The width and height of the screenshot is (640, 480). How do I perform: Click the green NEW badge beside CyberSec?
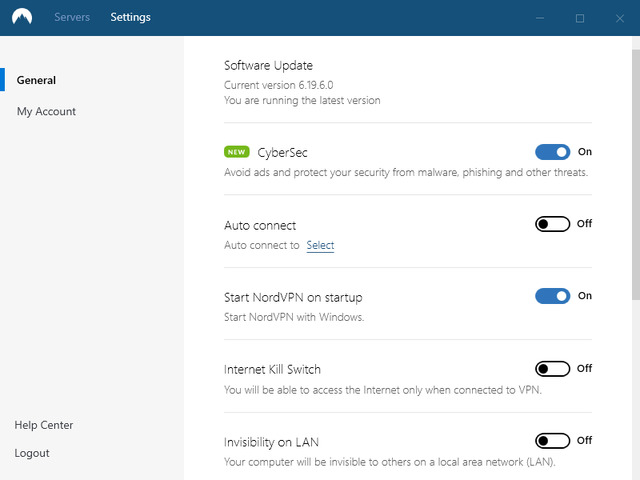237,152
